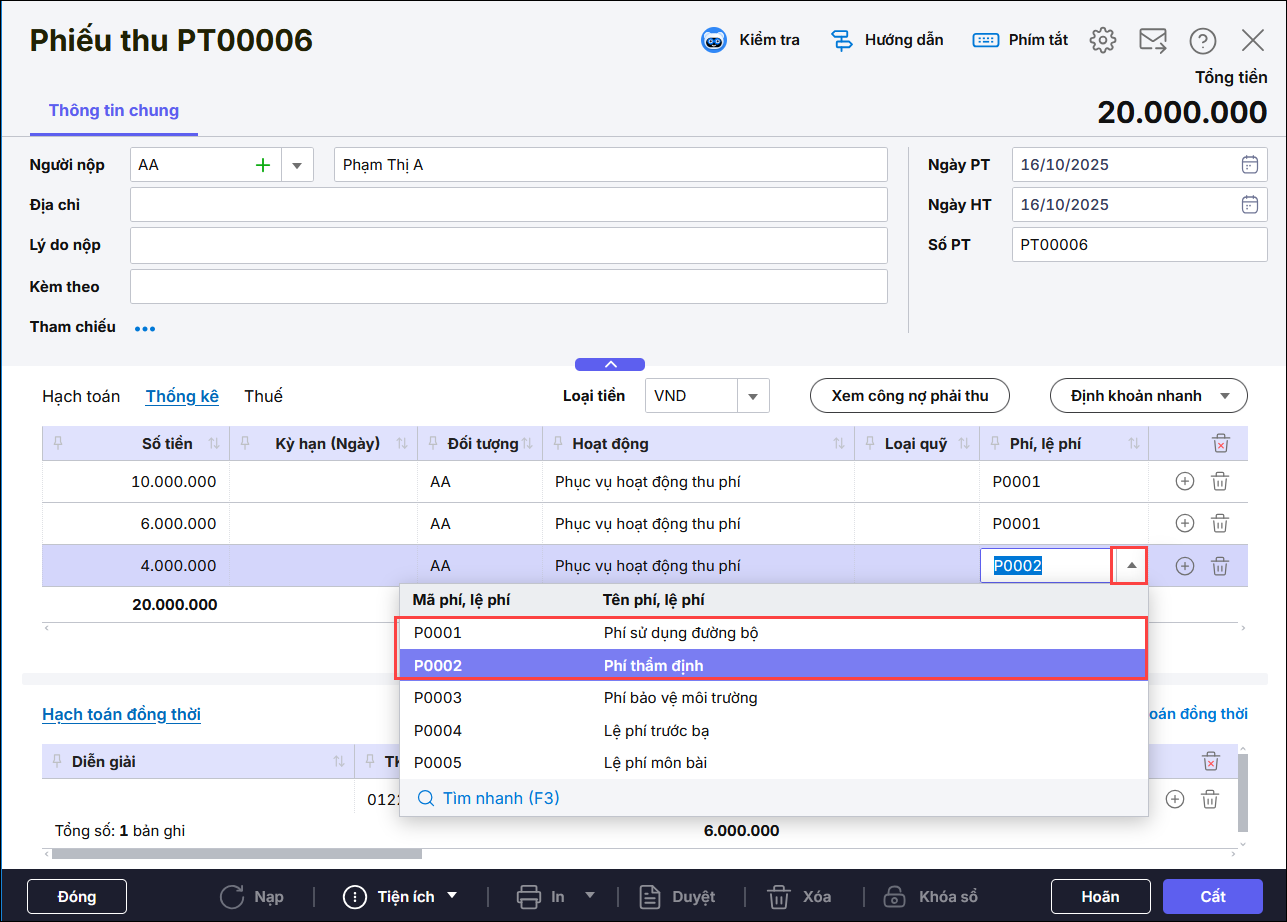Switch to the Hạch toán tab
1287x922 pixels.
click(x=81, y=397)
